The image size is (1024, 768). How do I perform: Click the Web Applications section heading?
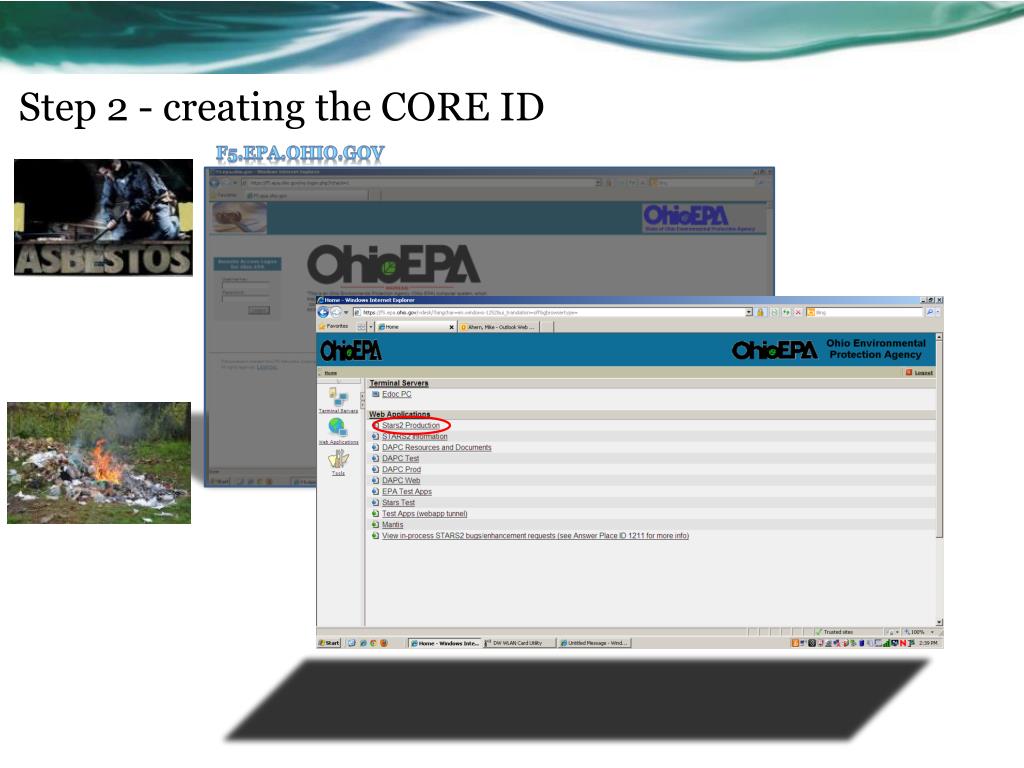(400, 414)
